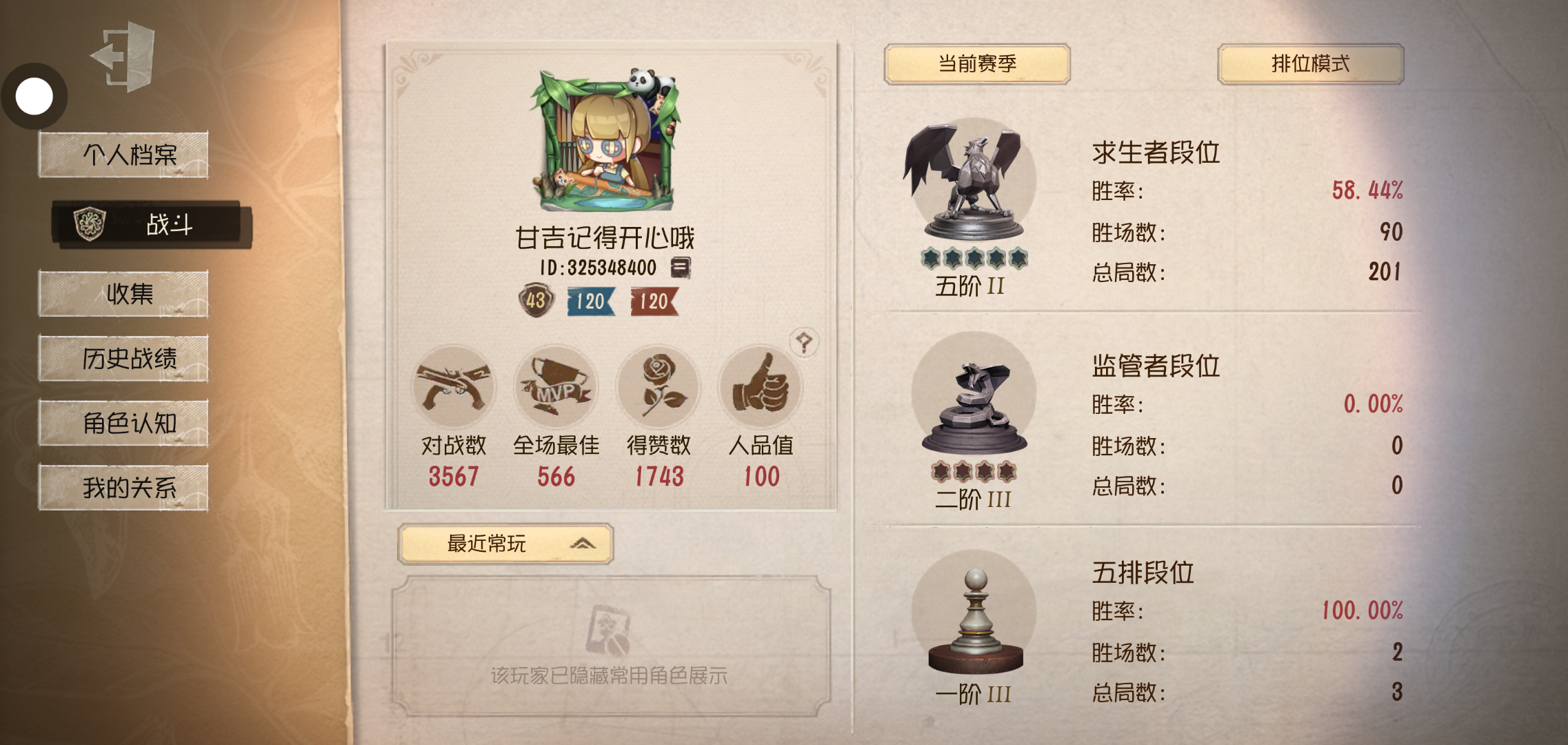Open the 收集 tab
The image size is (1568, 745).
point(123,294)
